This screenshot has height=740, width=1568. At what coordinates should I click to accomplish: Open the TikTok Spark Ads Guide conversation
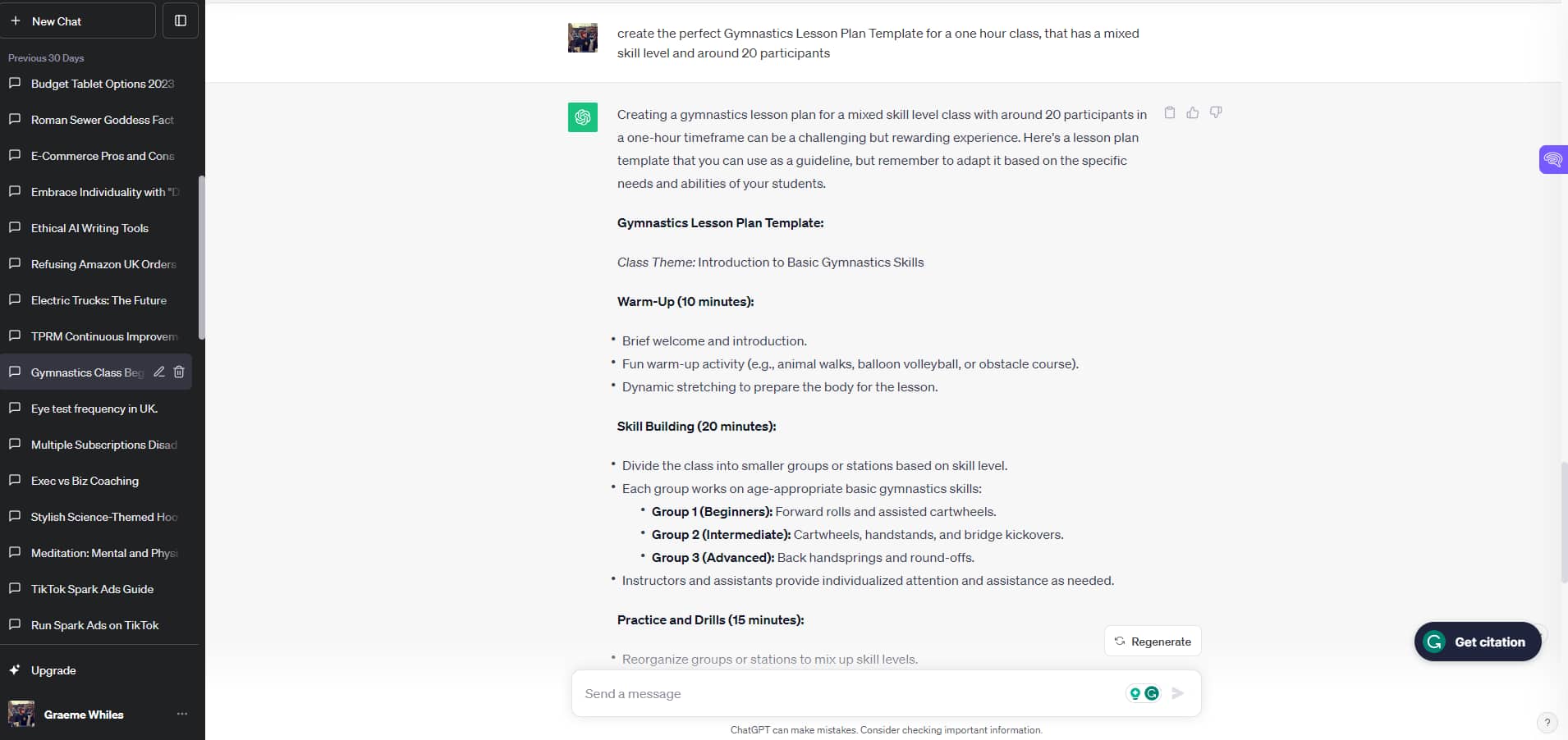click(92, 589)
